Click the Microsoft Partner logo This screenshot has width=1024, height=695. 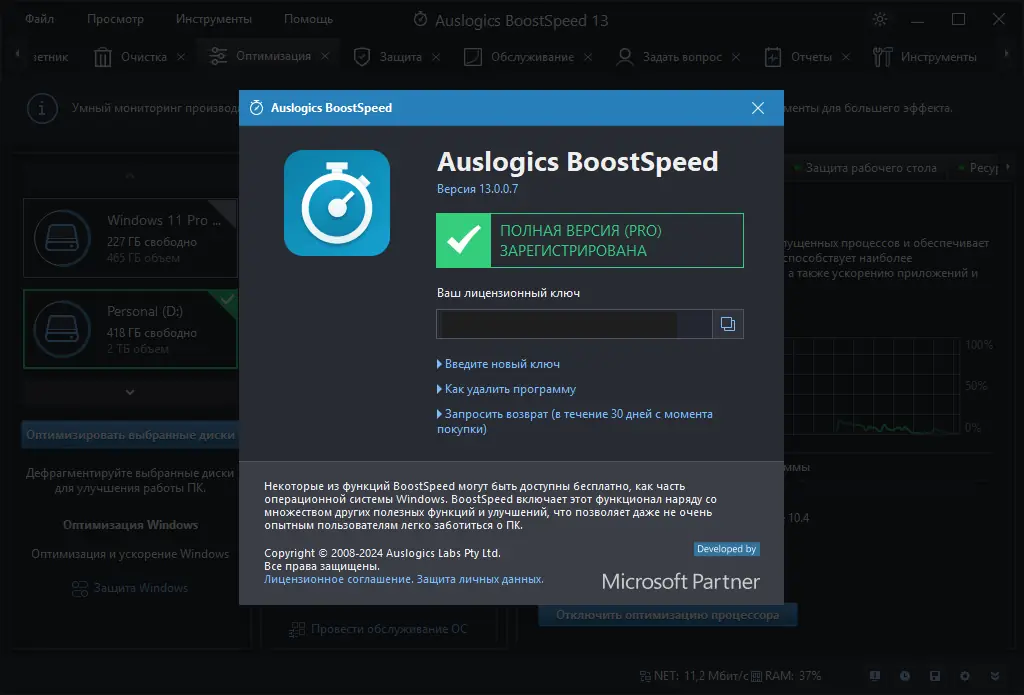(680, 581)
